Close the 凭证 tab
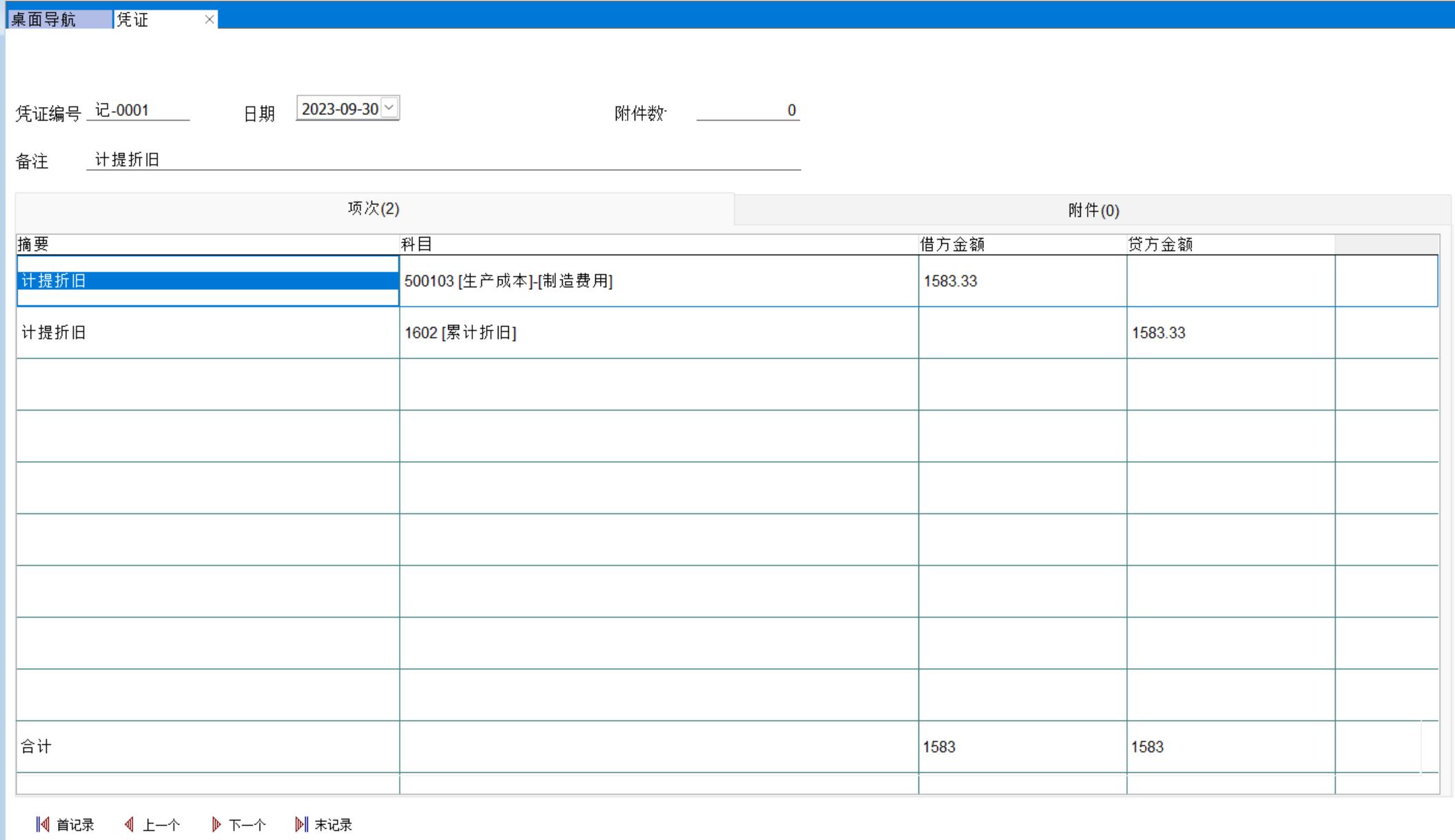The image size is (1455, 840). pos(209,19)
